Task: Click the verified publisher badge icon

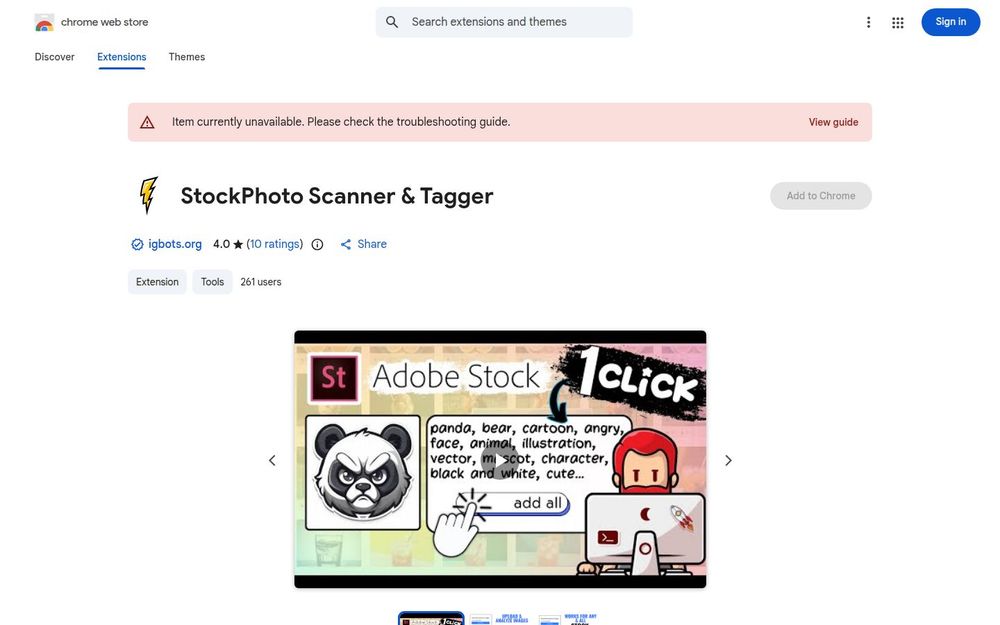Action: (x=137, y=244)
